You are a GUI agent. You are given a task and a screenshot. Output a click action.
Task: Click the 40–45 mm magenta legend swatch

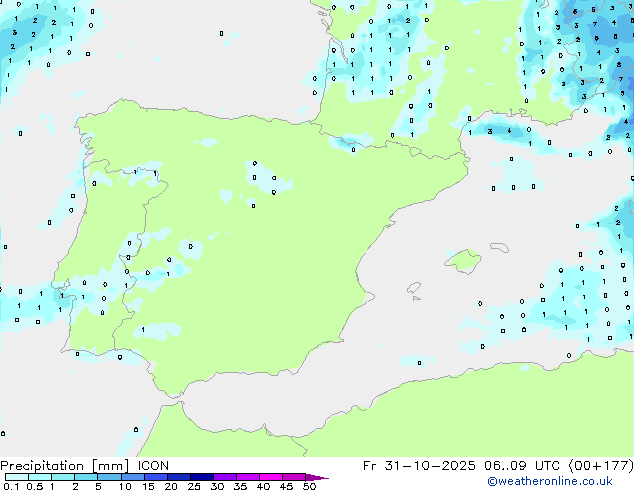[270, 477]
